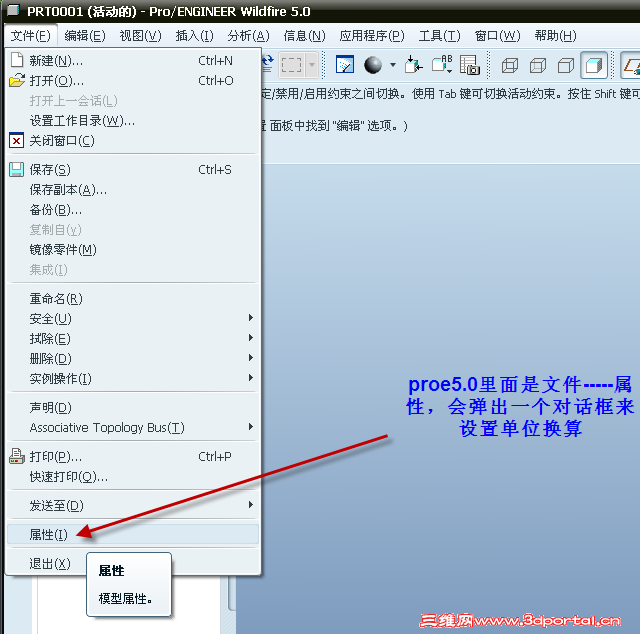
Task: Choose 新建(N)... from the file menu
Action: pos(133,60)
